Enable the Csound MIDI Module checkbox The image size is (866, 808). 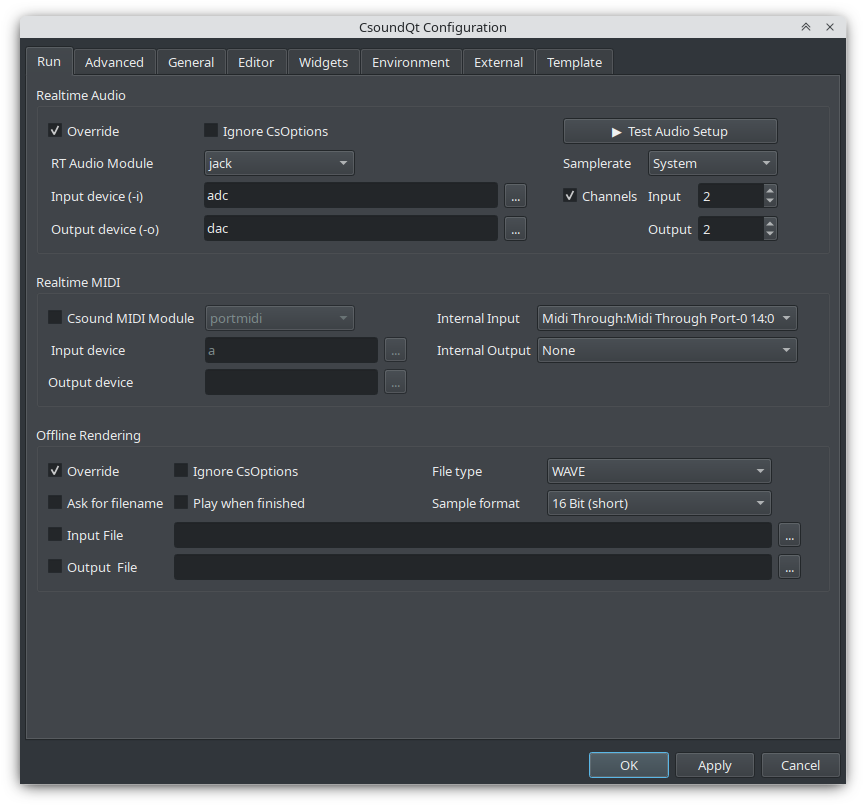[x=55, y=318]
